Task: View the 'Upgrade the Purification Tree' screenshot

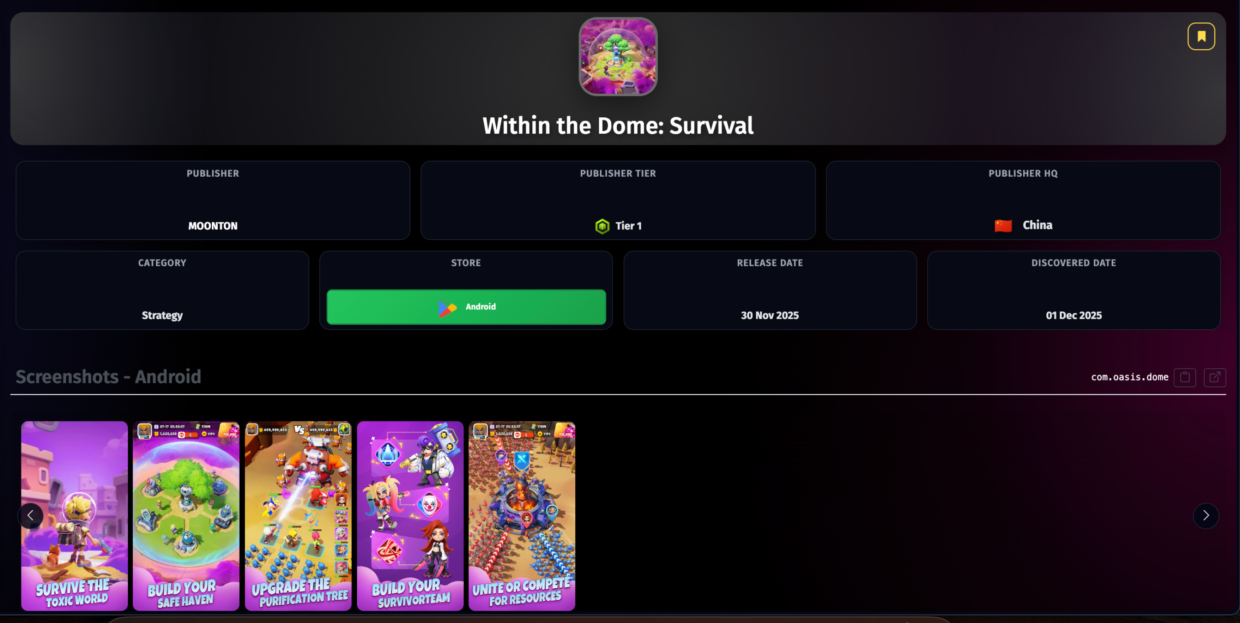Action: pos(298,516)
